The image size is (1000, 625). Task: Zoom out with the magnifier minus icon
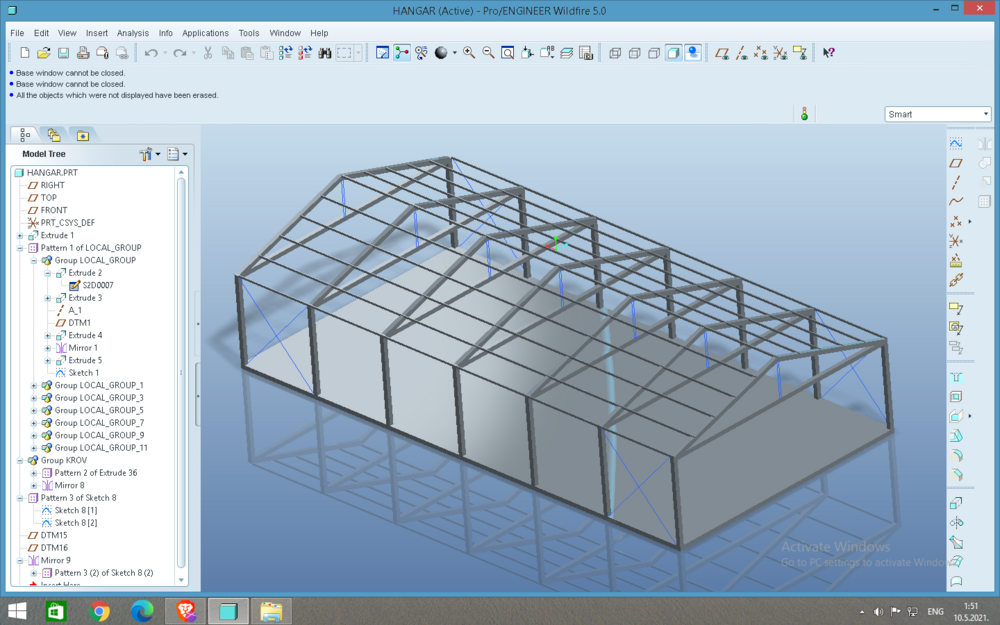(488, 53)
